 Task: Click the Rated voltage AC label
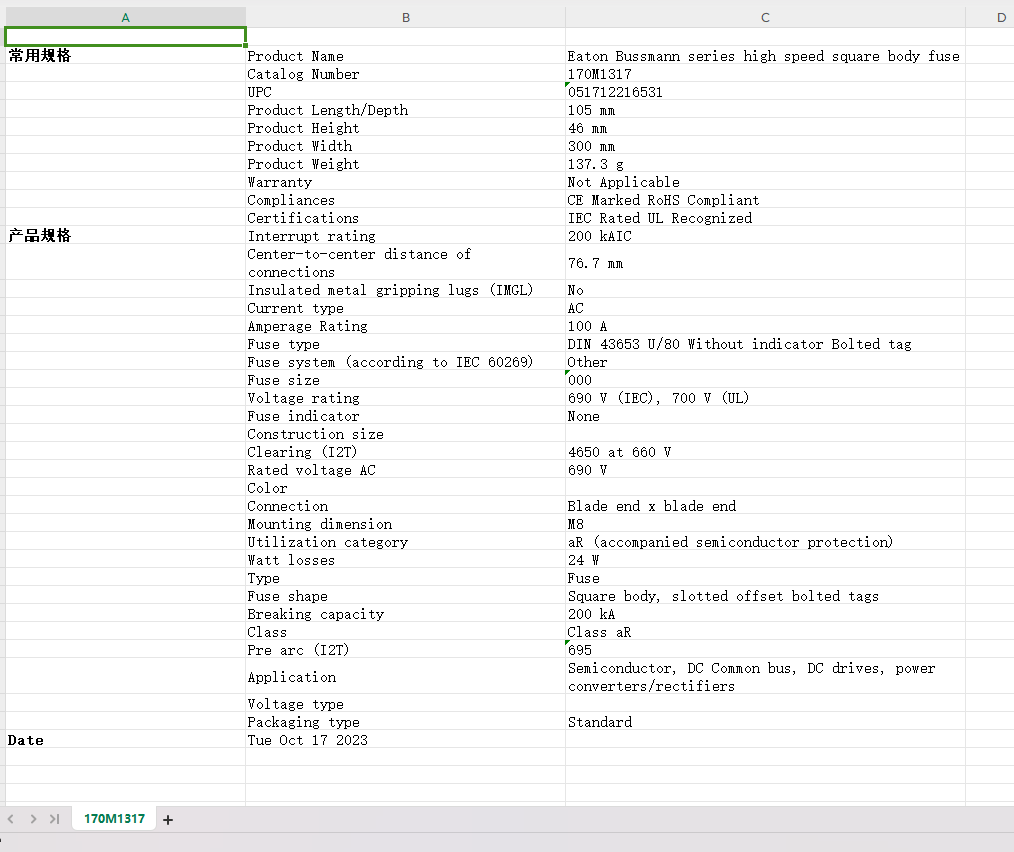405,470
